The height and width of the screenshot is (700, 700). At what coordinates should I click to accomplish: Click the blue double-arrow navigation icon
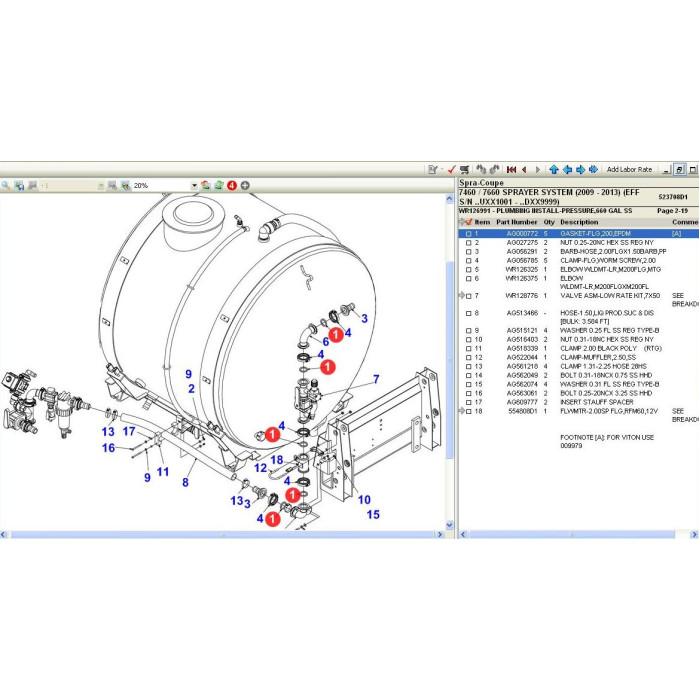594,170
